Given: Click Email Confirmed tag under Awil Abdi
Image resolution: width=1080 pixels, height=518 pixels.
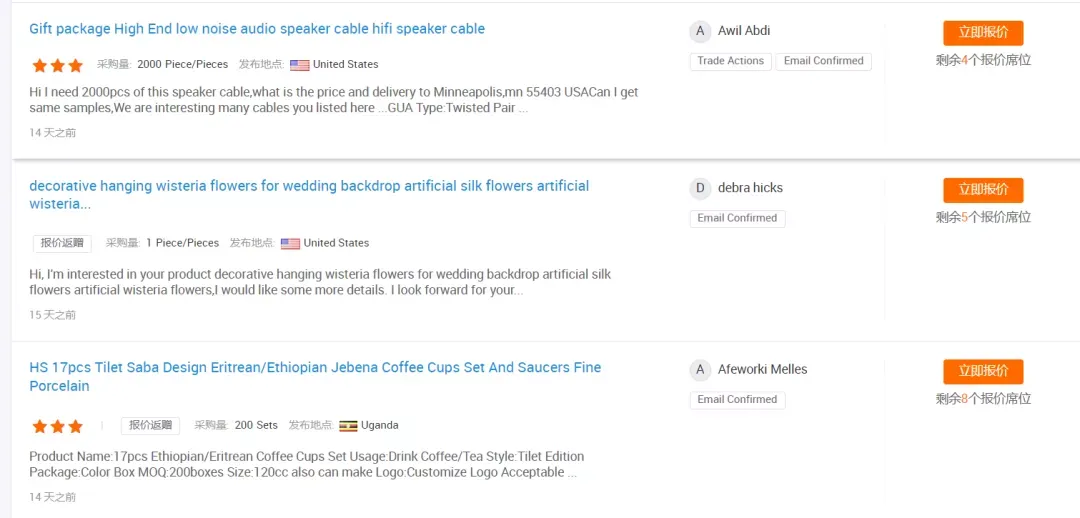Looking at the screenshot, I should click(x=823, y=61).
